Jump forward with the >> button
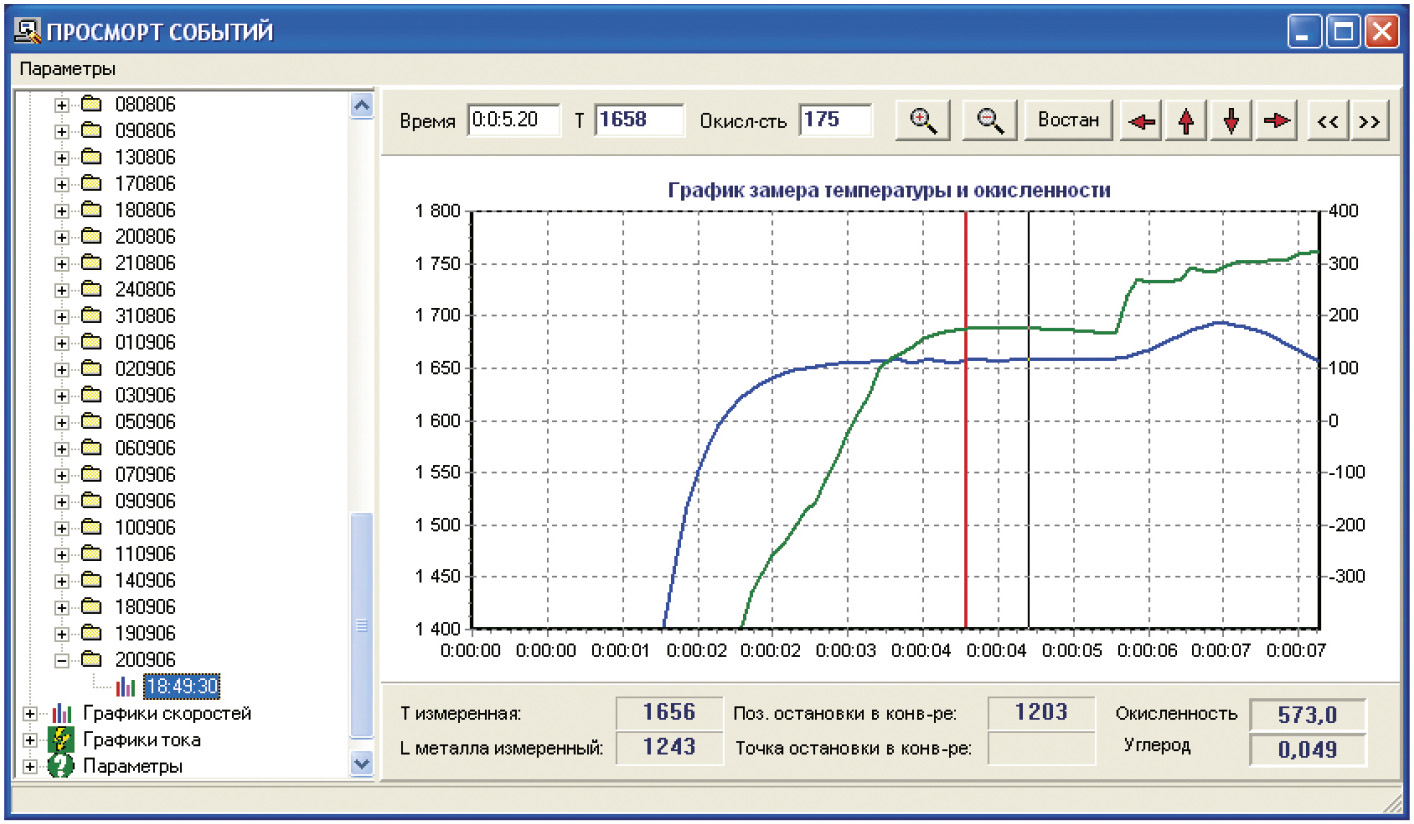Screen dimensions: 1414x824 coord(1369,121)
